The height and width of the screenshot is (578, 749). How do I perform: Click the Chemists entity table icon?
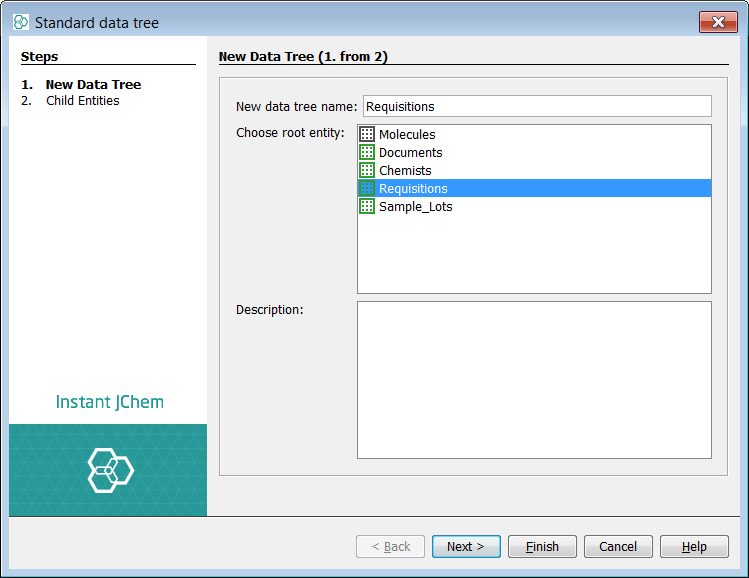(x=367, y=170)
